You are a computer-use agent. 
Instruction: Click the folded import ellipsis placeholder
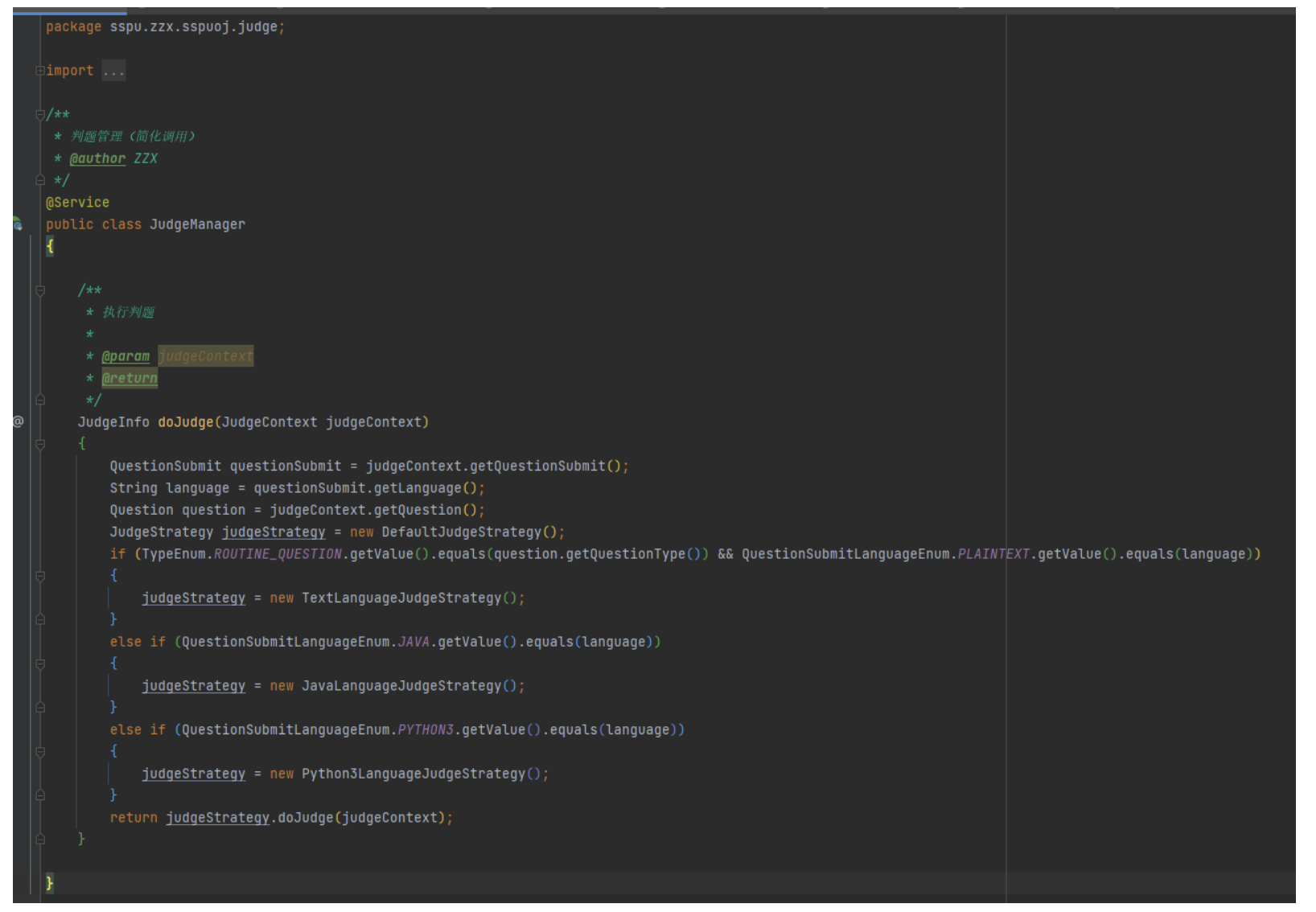click(x=113, y=71)
